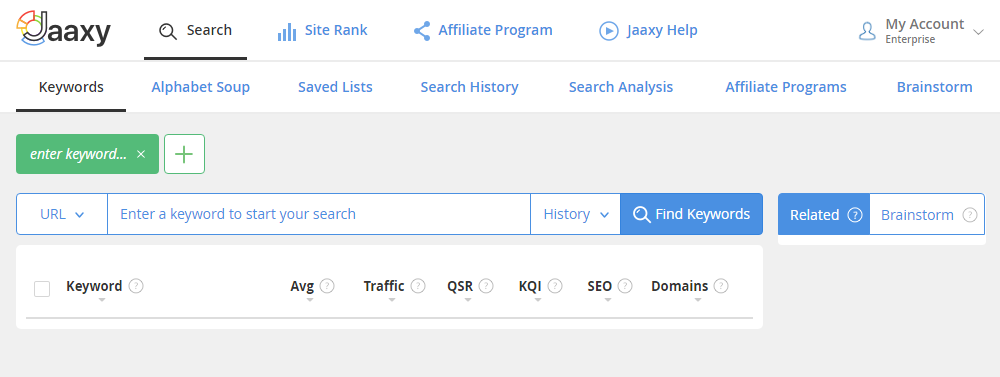The width and height of the screenshot is (1000, 377).
Task: Sort by KQI column arrow
Action: 538,300
